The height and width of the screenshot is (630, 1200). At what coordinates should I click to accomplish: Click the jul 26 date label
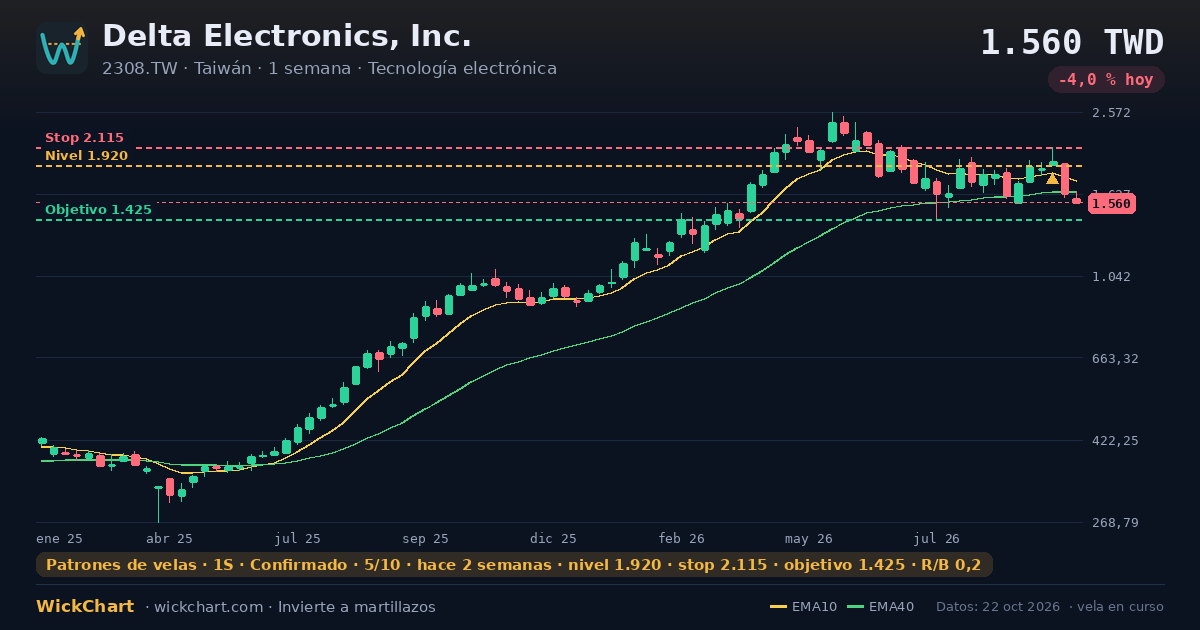coord(937,538)
